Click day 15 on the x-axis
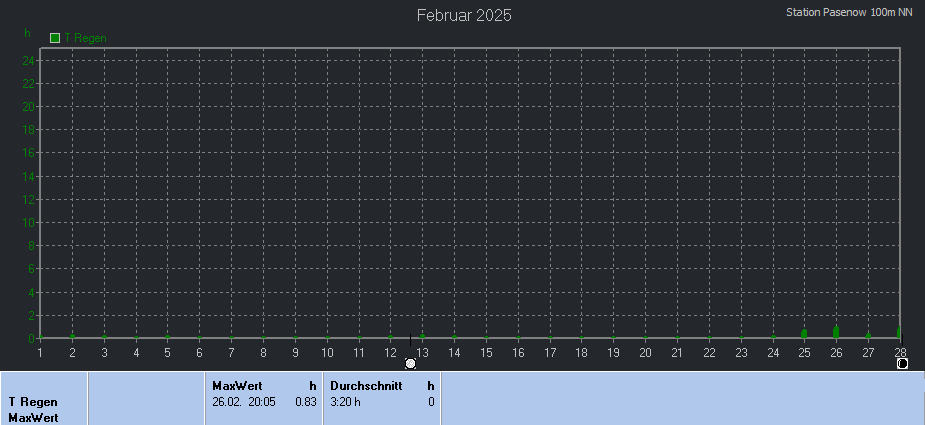Screen dimensions: 925x425 coord(486,353)
